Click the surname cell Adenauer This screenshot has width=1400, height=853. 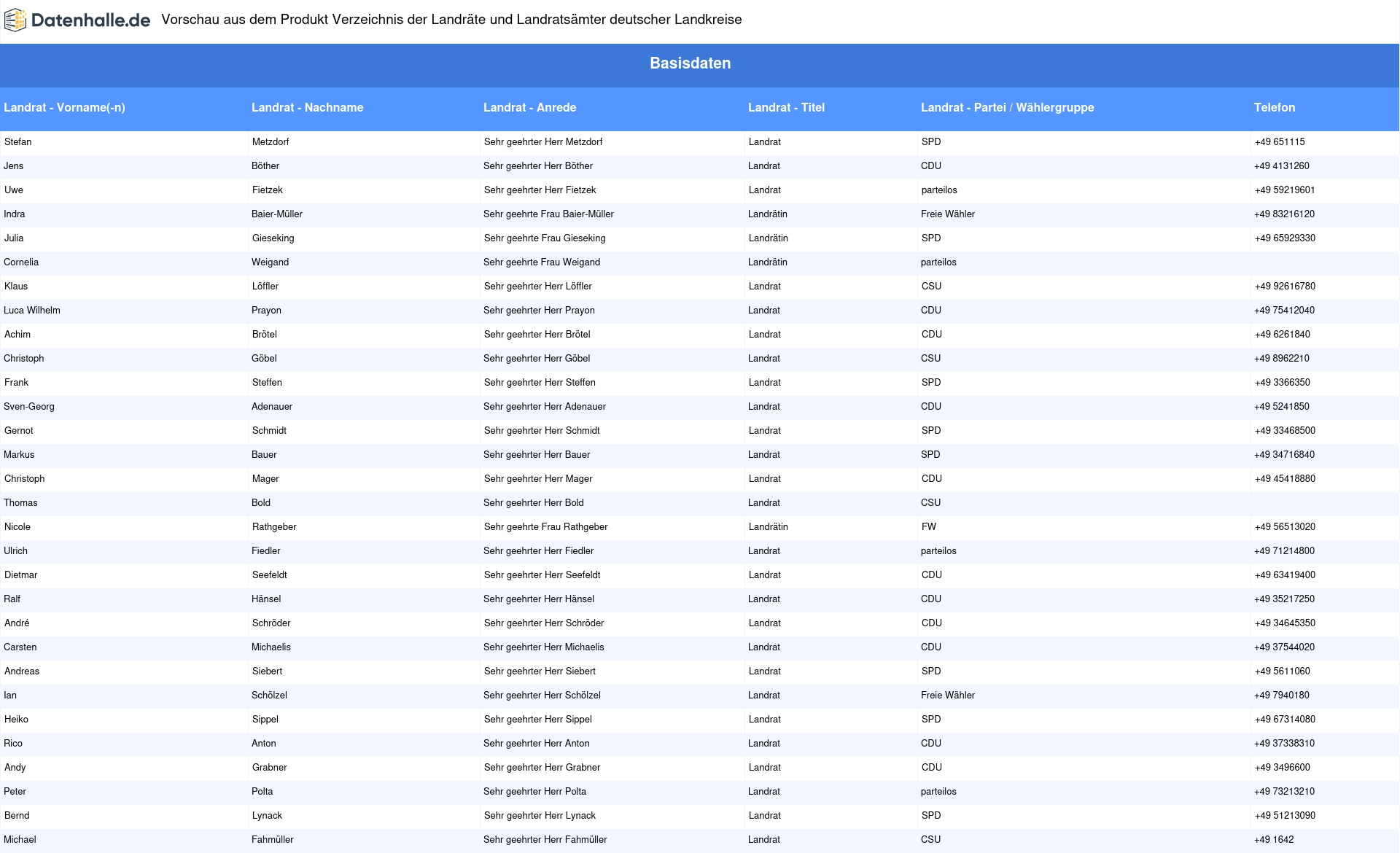[x=272, y=407]
